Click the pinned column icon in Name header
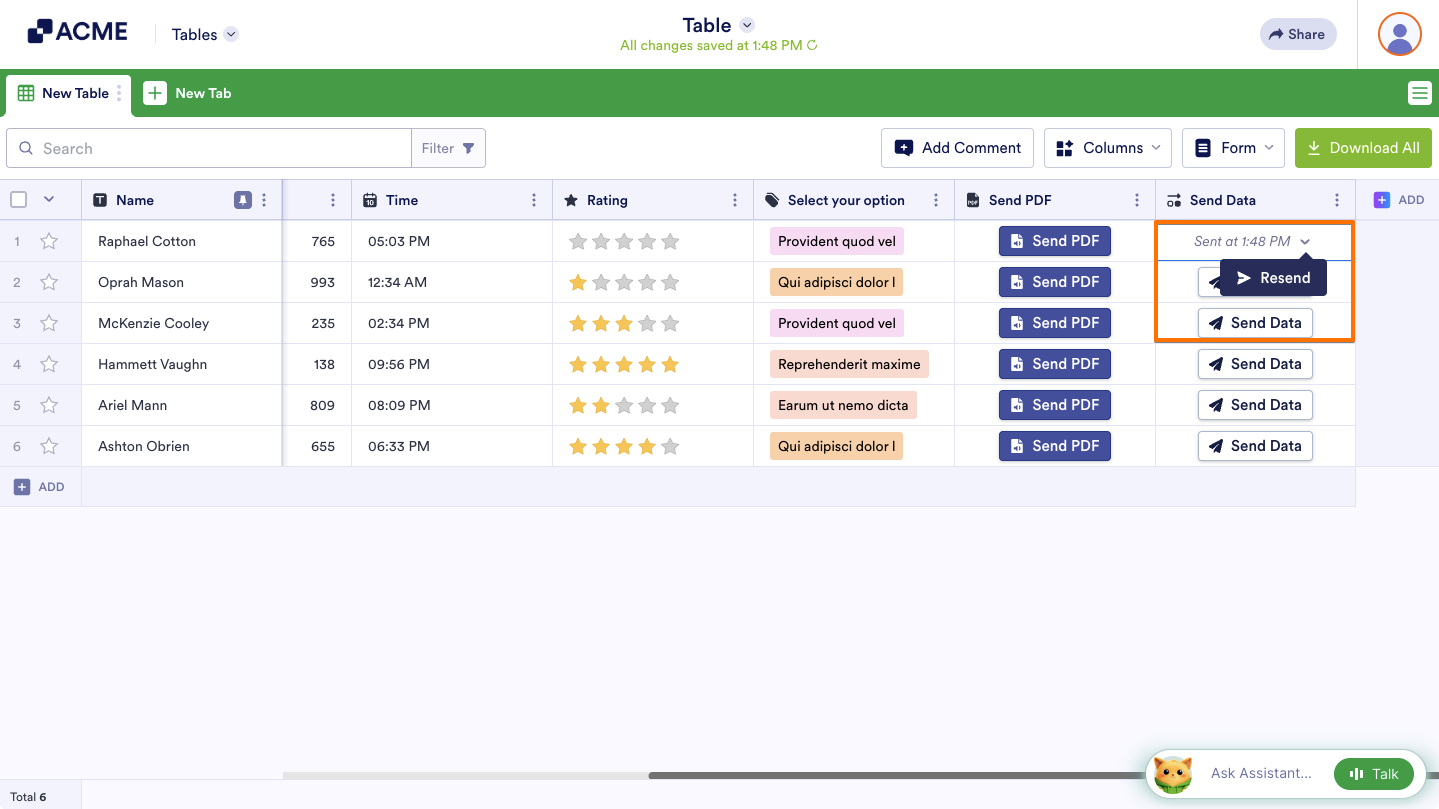1439x809 pixels. [243, 200]
